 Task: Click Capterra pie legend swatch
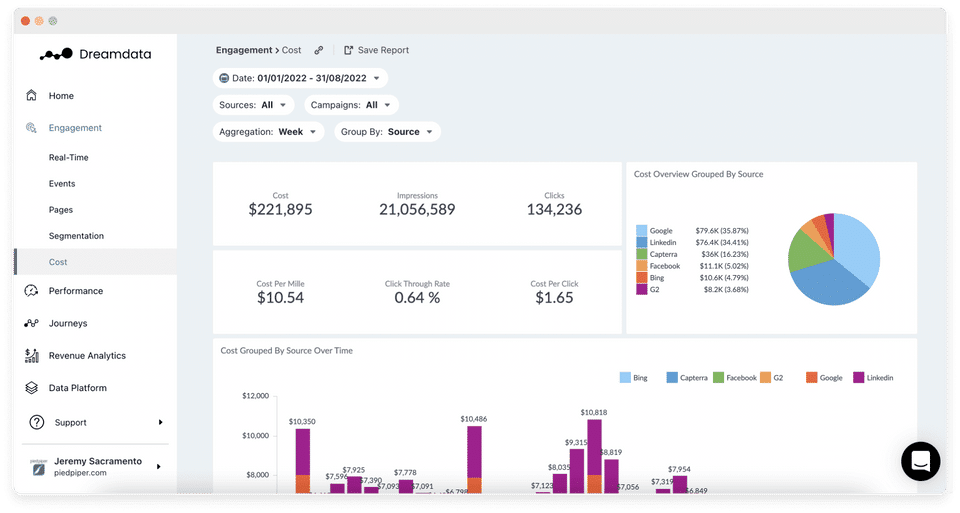coord(641,254)
